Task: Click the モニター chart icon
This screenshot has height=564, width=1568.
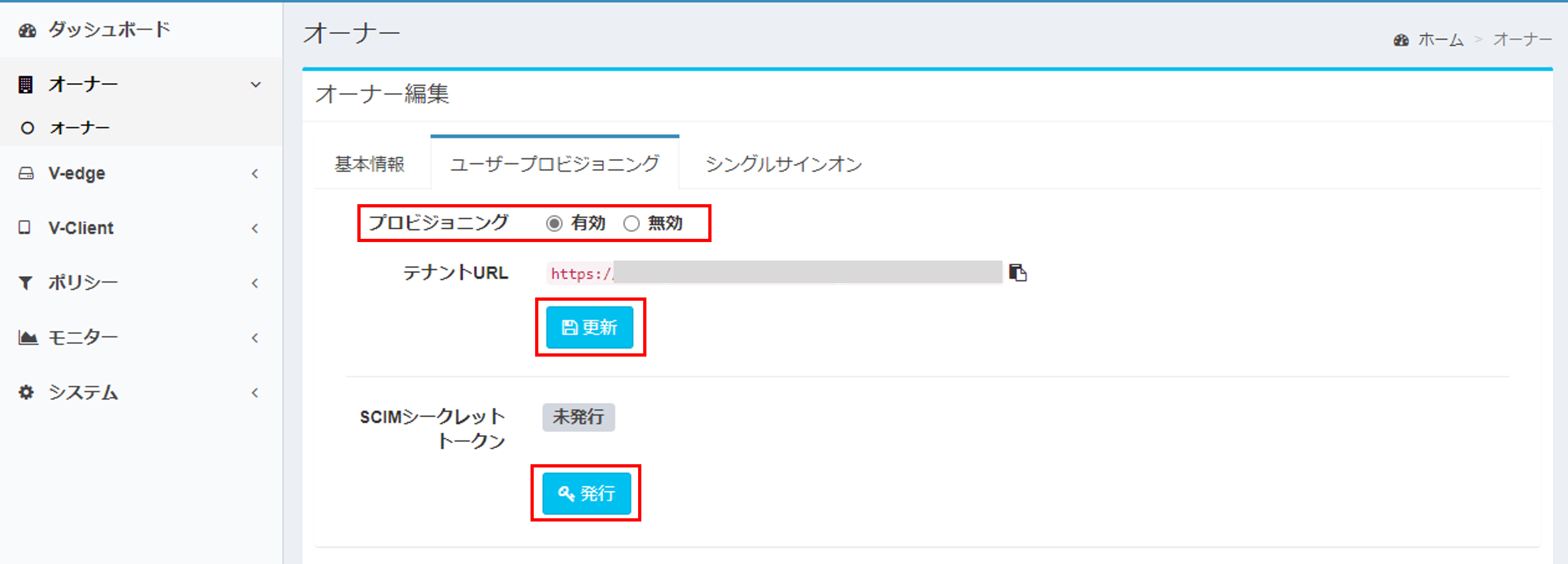Action: tap(27, 337)
